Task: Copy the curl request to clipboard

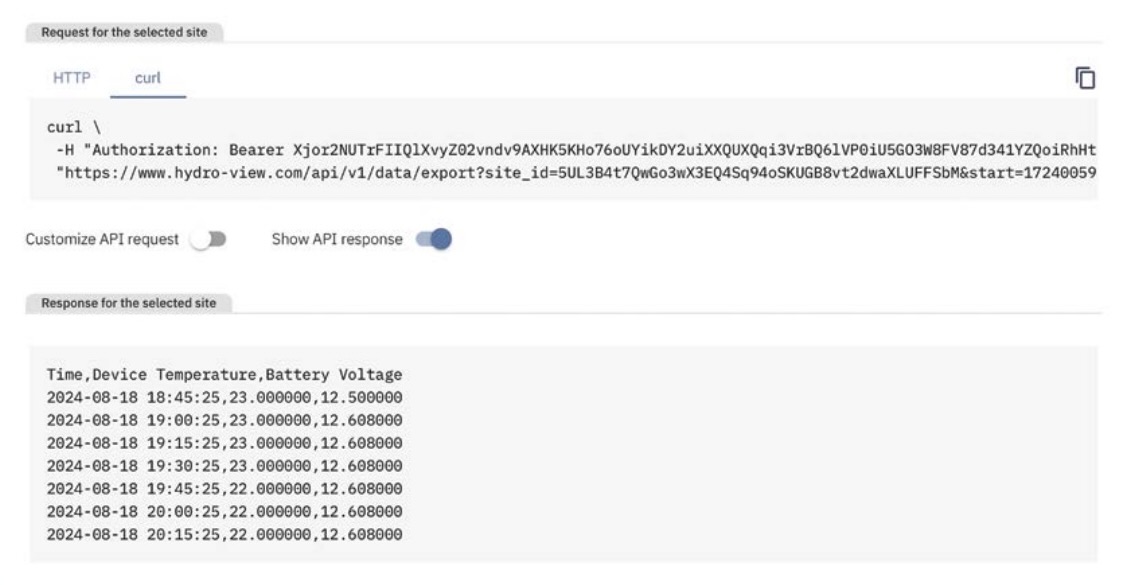Action: [x=1085, y=77]
